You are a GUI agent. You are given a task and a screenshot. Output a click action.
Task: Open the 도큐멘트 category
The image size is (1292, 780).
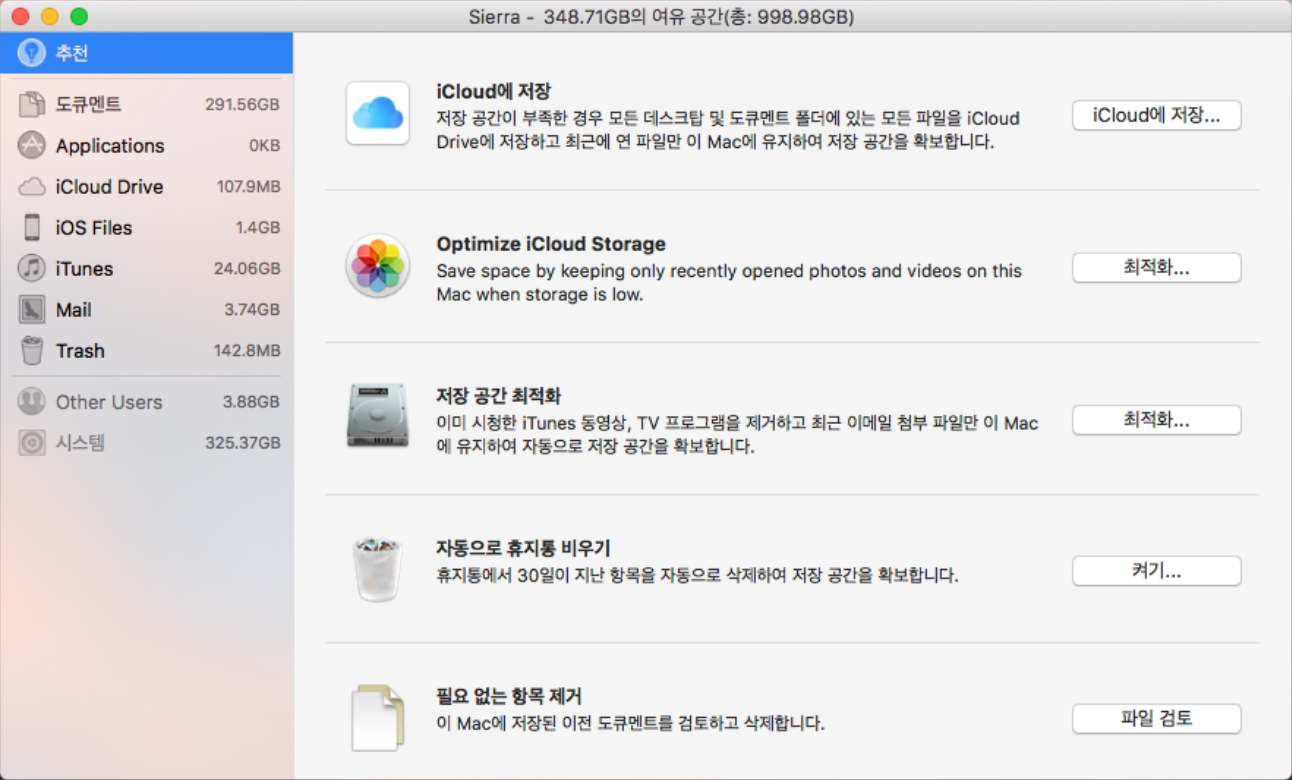point(146,104)
